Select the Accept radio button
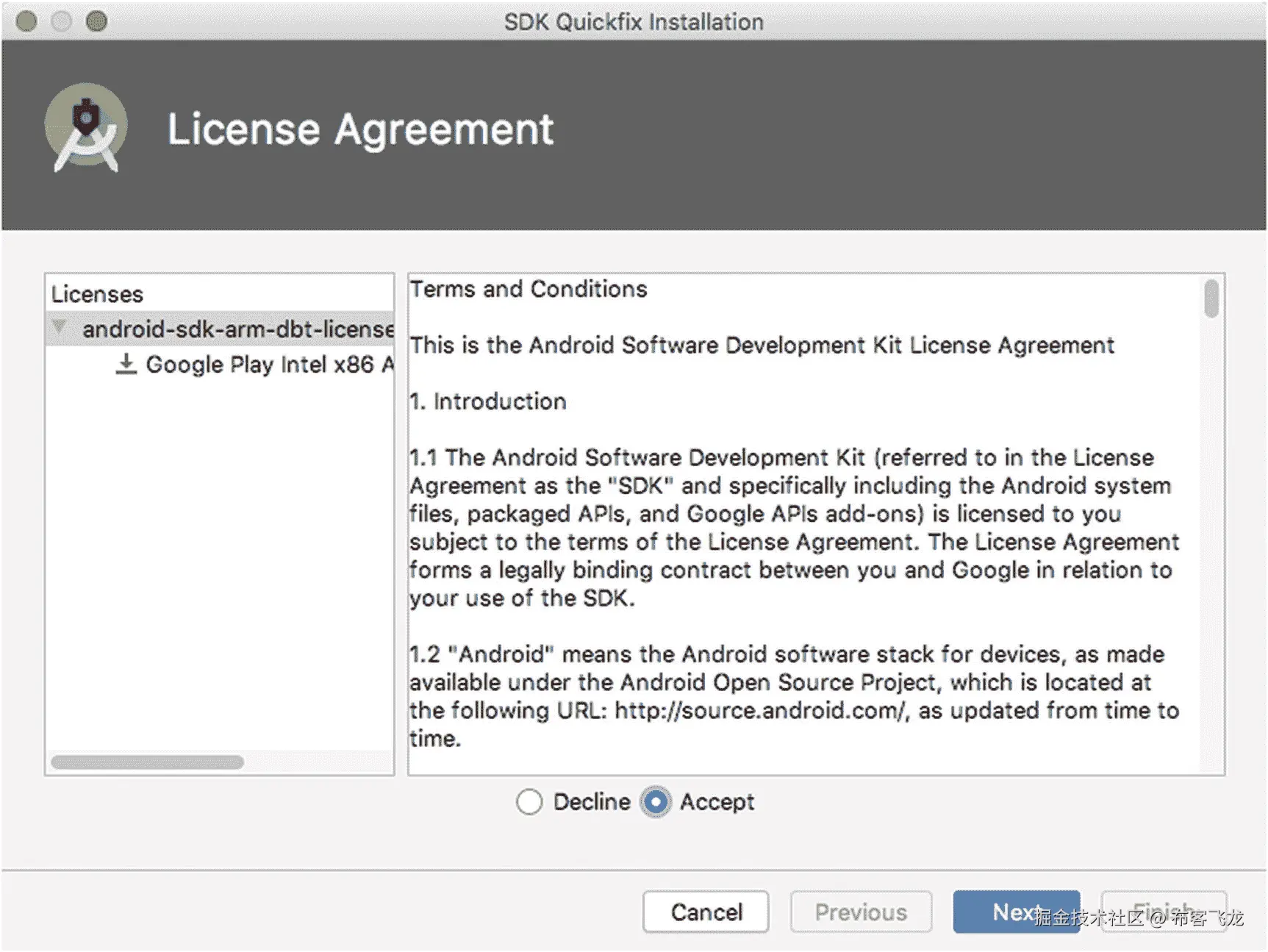Viewport: 1268px width, 952px height. (656, 802)
